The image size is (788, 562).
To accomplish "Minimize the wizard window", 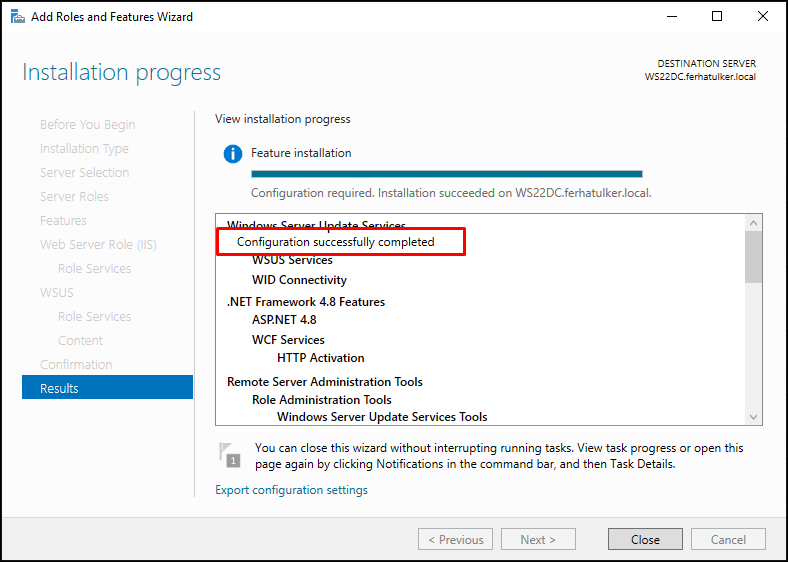I will click(x=672, y=17).
